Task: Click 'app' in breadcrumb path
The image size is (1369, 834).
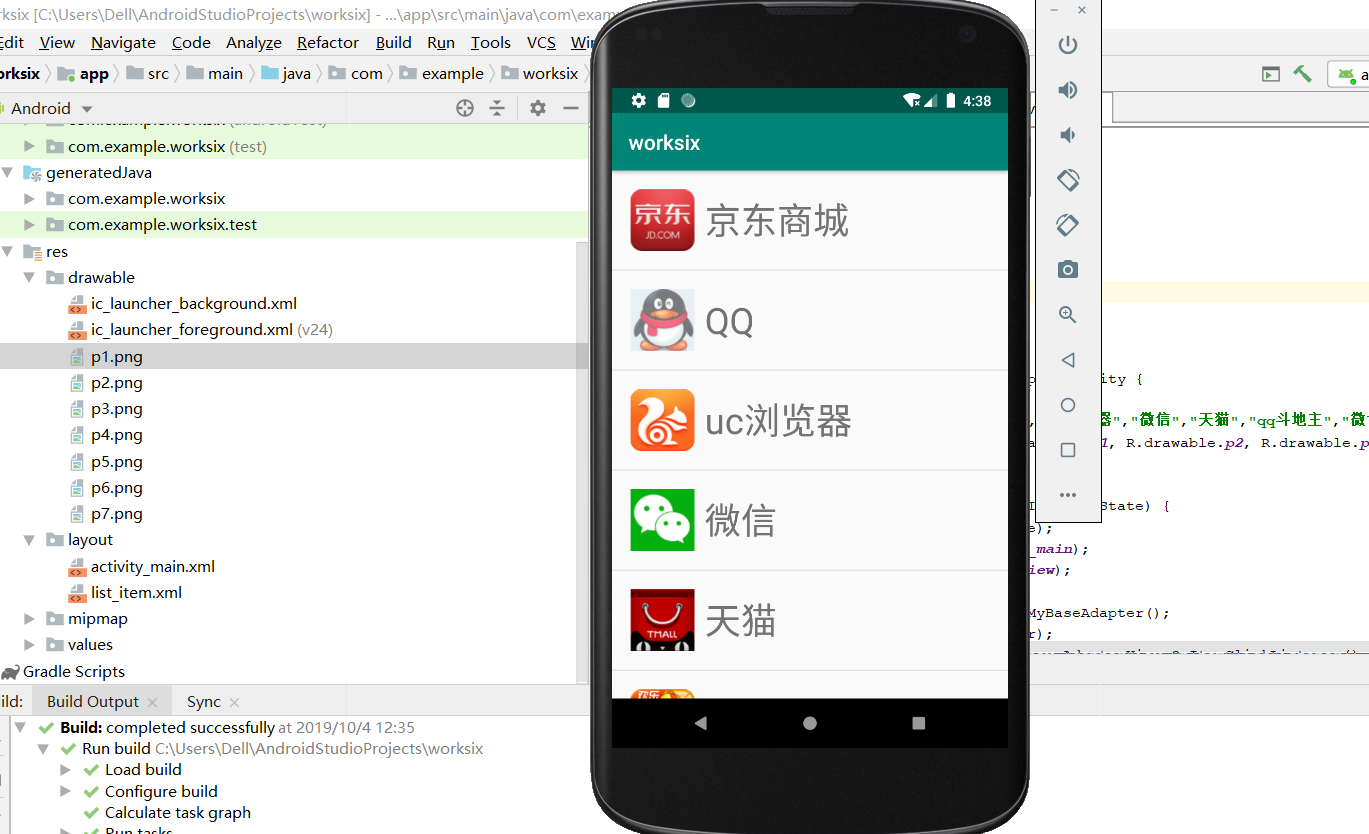Action: [x=94, y=73]
